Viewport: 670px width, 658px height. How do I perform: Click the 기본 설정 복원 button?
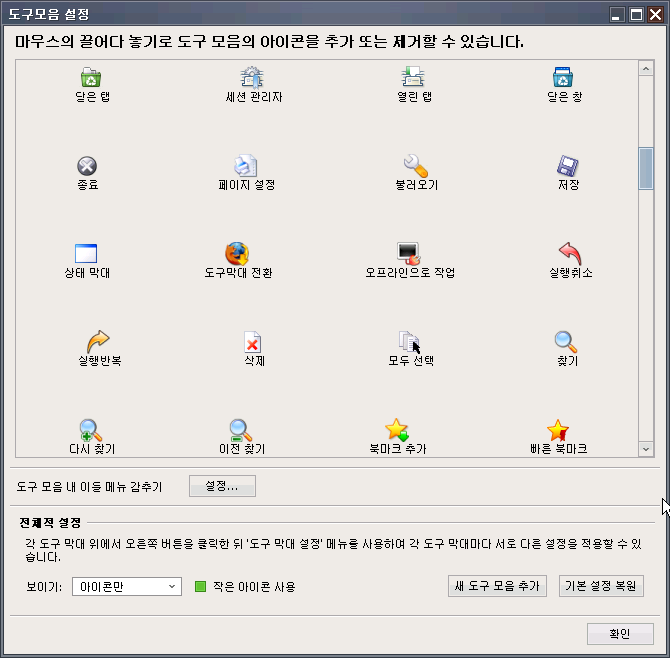601,586
